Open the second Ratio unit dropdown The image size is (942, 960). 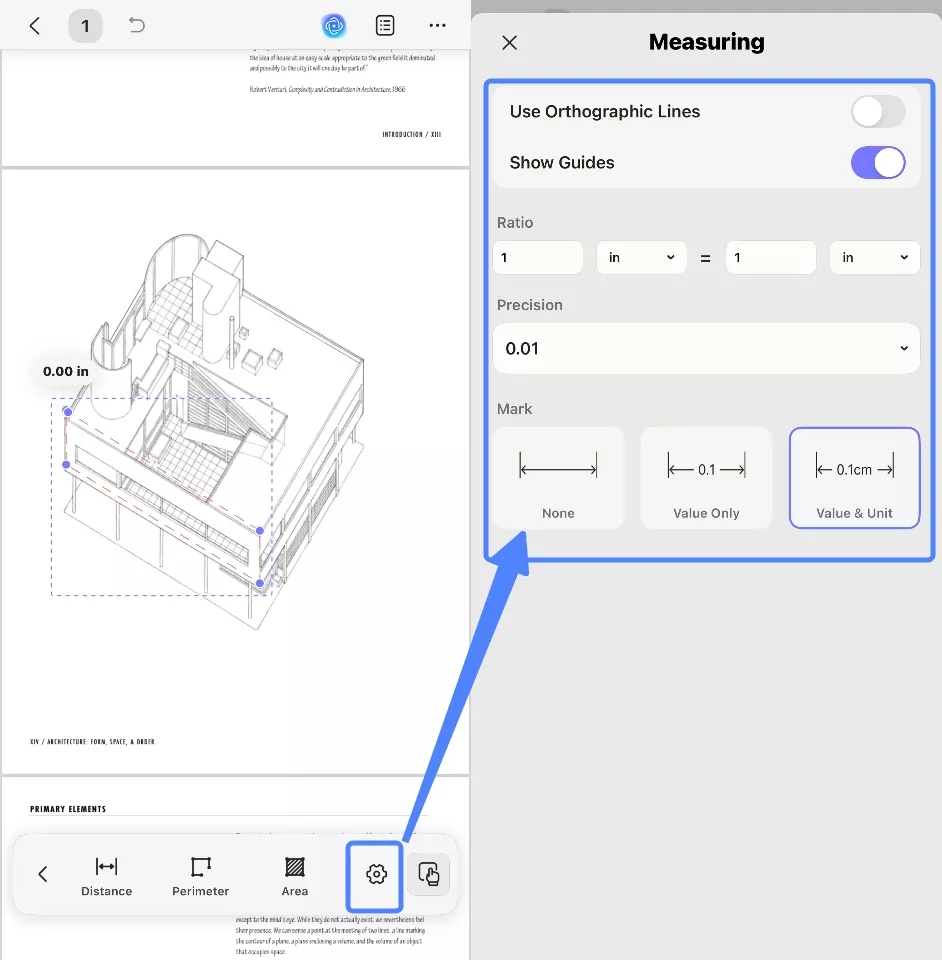pos(875,258)
